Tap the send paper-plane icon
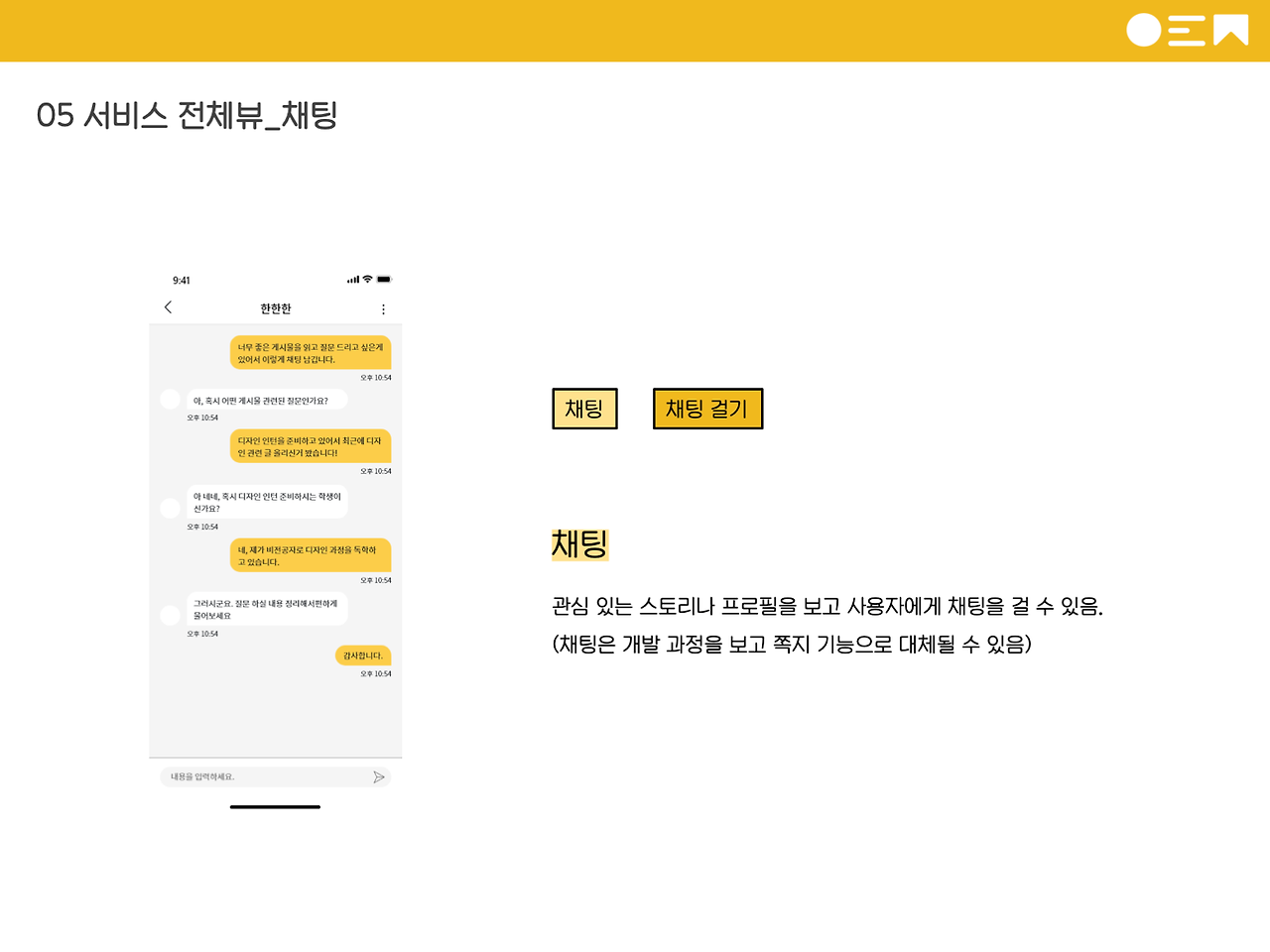This screenshot has width=1270, height=952. click(x=378, y=777)
